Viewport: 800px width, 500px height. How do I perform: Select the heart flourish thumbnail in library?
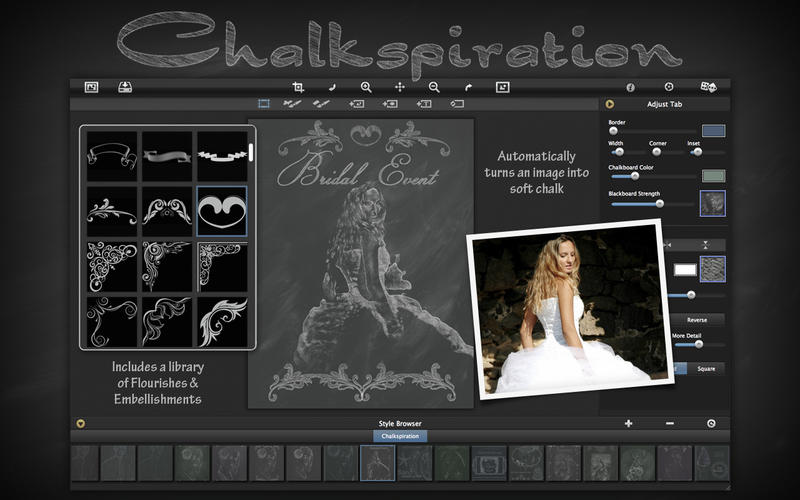pos(222,210)
